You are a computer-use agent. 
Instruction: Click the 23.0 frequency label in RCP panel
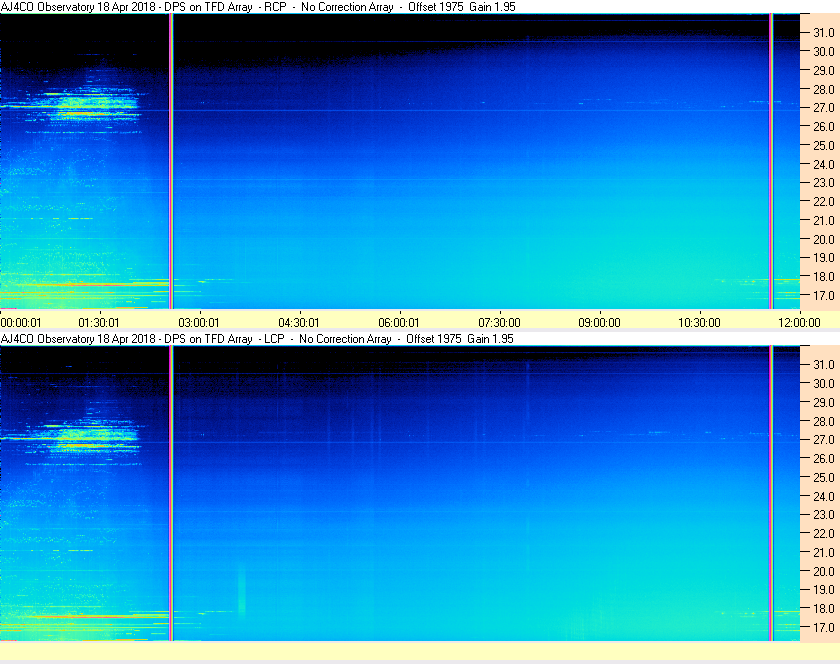(824, 183)
